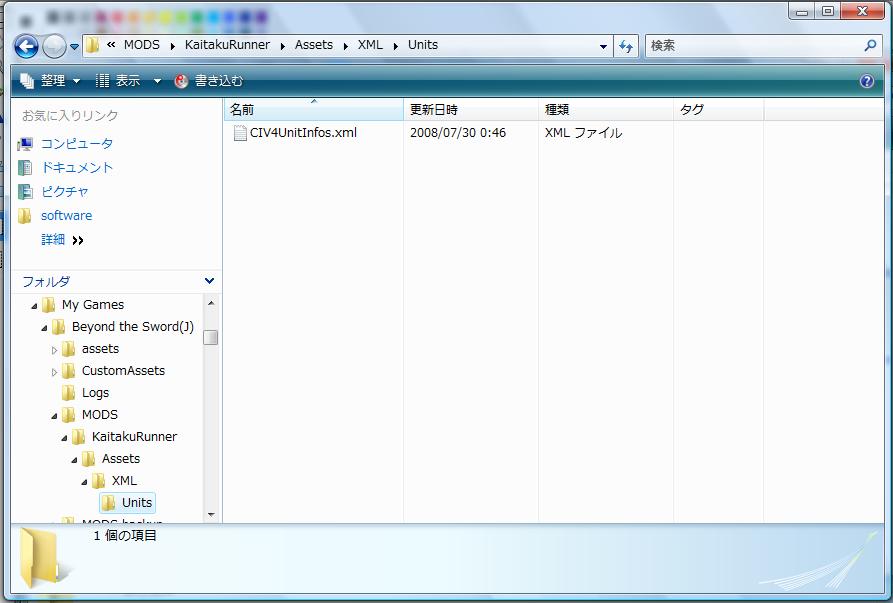Click the refresh button beside address bar
Image resolution: width=893 pixels, height=603 pixels.
[x=627, y=46]
